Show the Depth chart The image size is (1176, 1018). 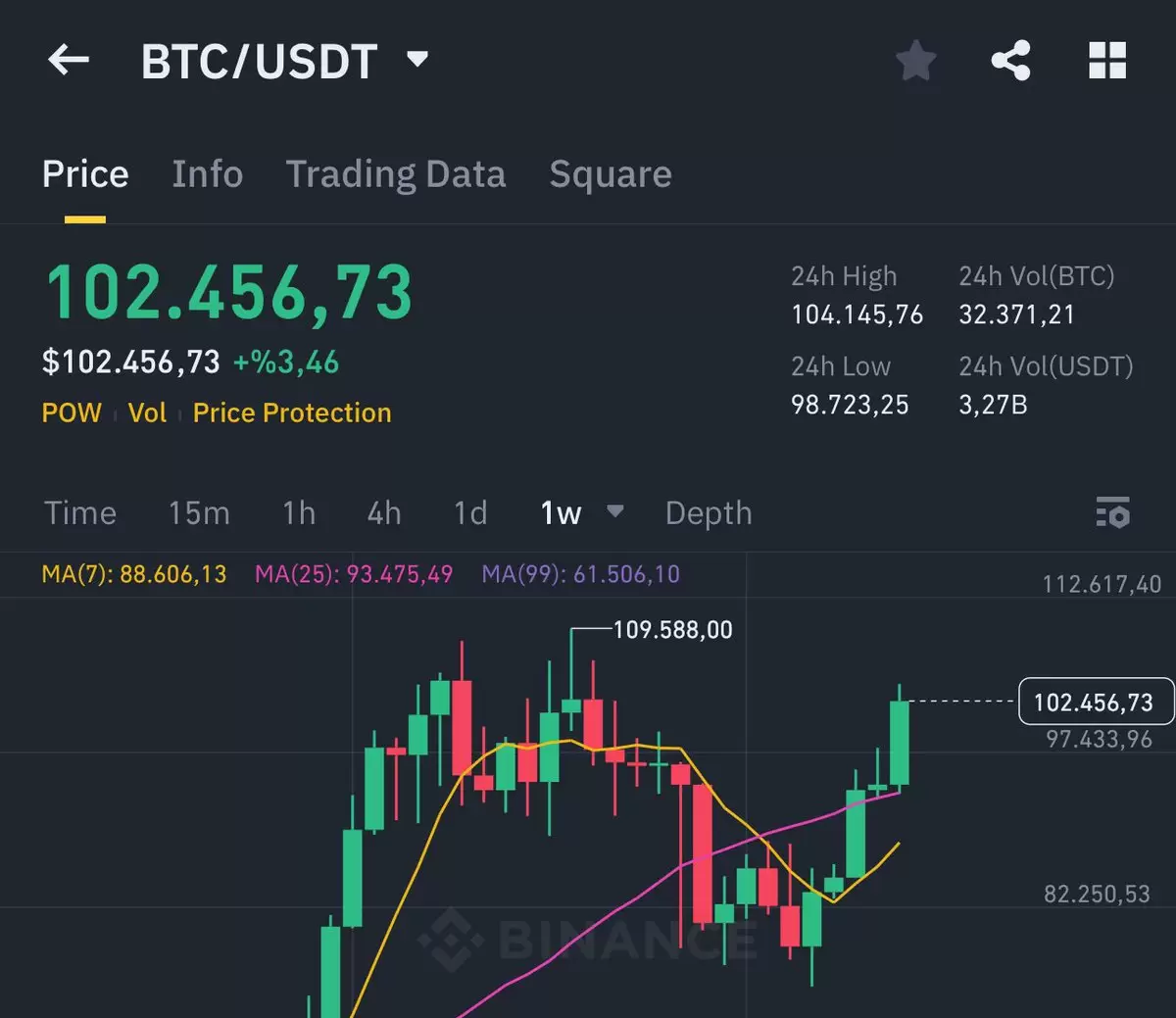click(x=709, y=513)
